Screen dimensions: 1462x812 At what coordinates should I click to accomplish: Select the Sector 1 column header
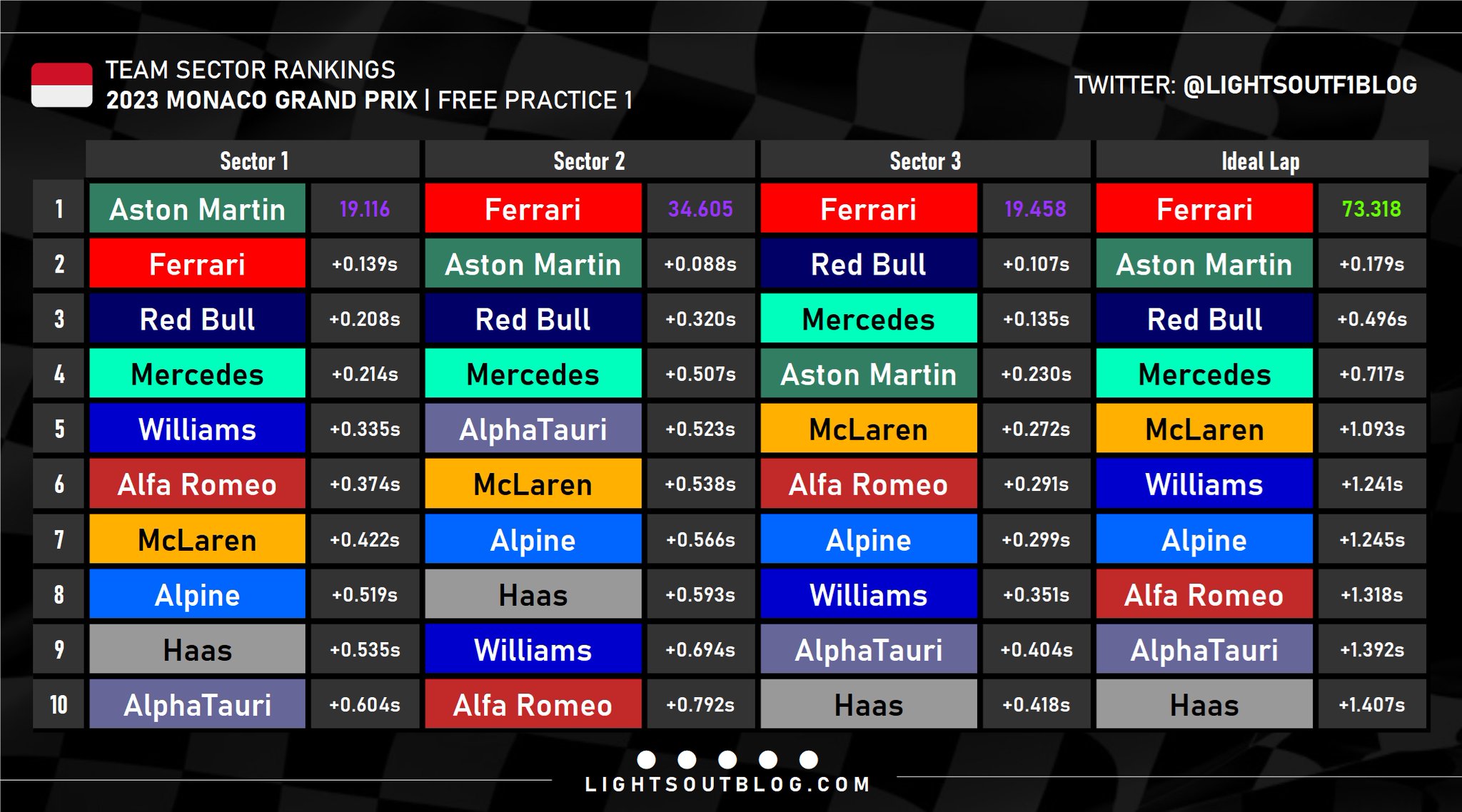[253, 160]
